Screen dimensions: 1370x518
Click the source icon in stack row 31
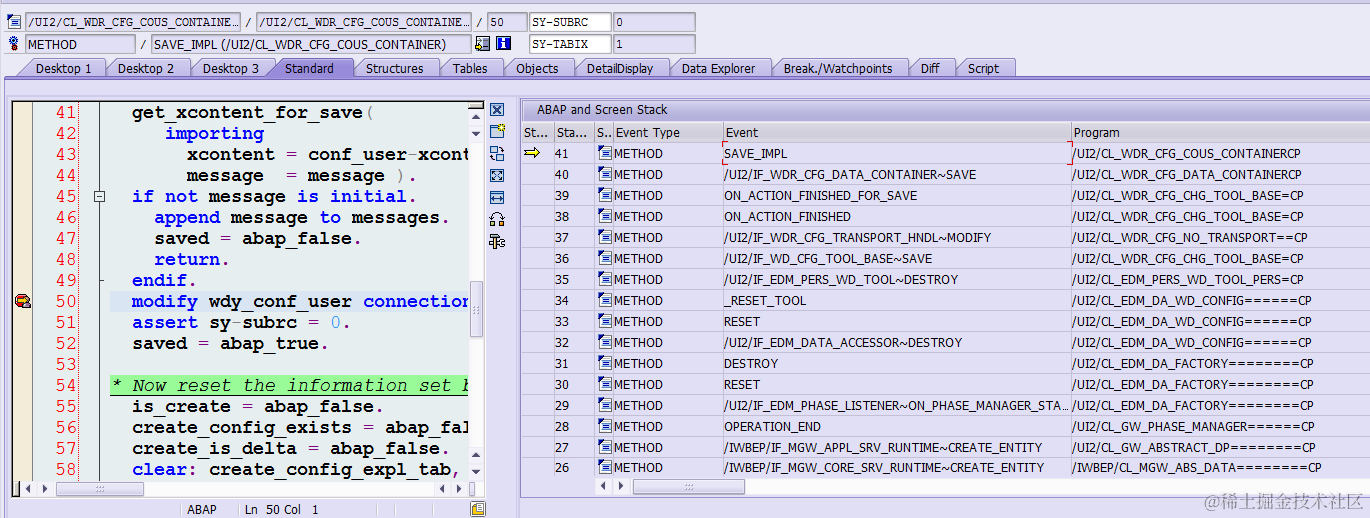(604, 363)
